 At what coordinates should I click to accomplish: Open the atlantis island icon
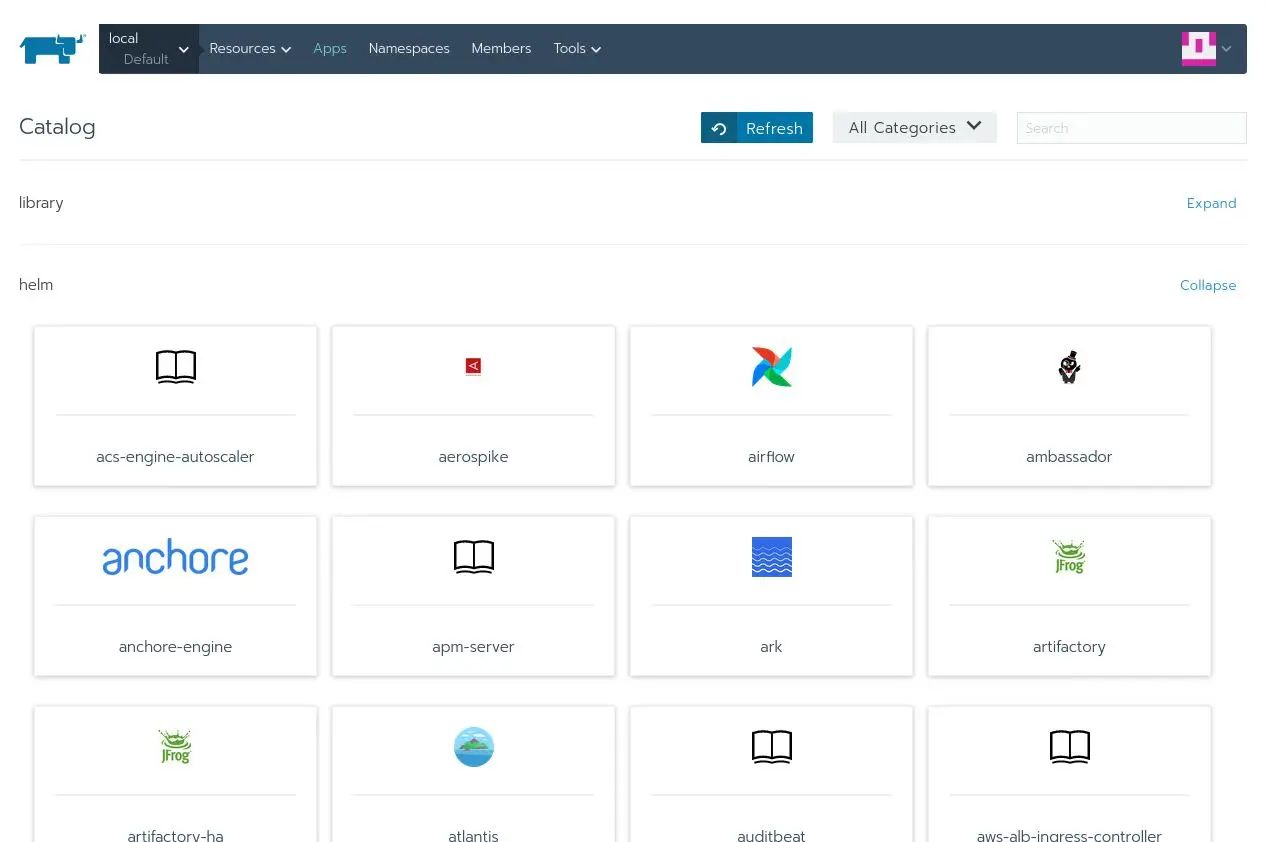pyautogui.click(x=474, y=747)
